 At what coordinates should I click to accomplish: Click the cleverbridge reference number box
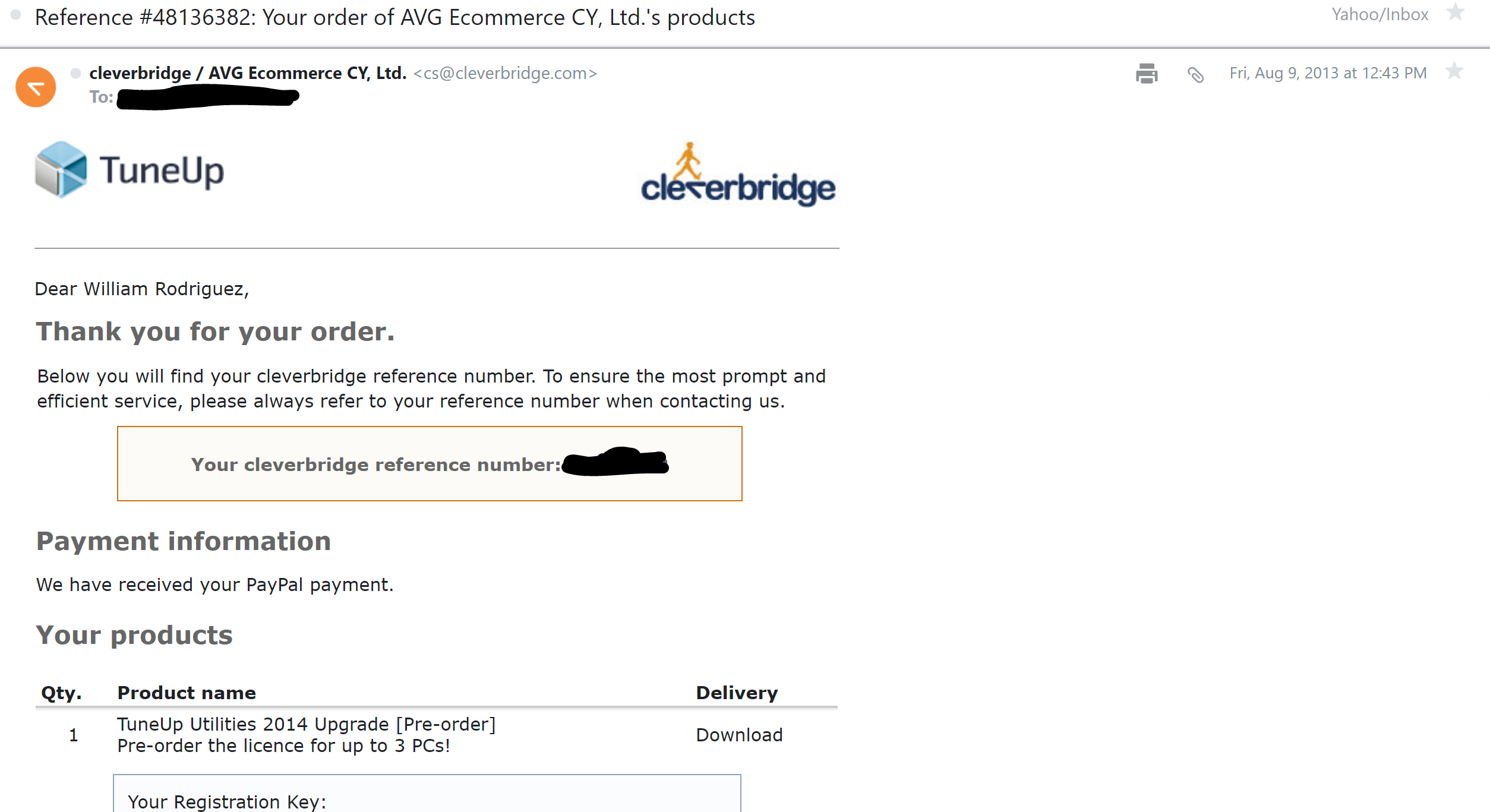point(430,464)
